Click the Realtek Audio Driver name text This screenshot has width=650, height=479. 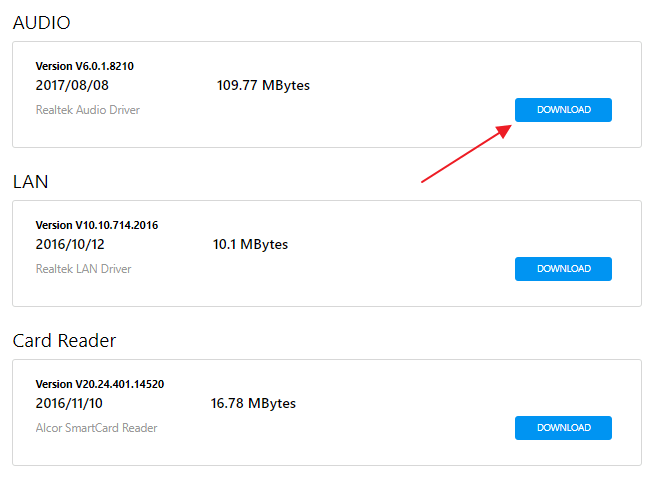point(87,110)
